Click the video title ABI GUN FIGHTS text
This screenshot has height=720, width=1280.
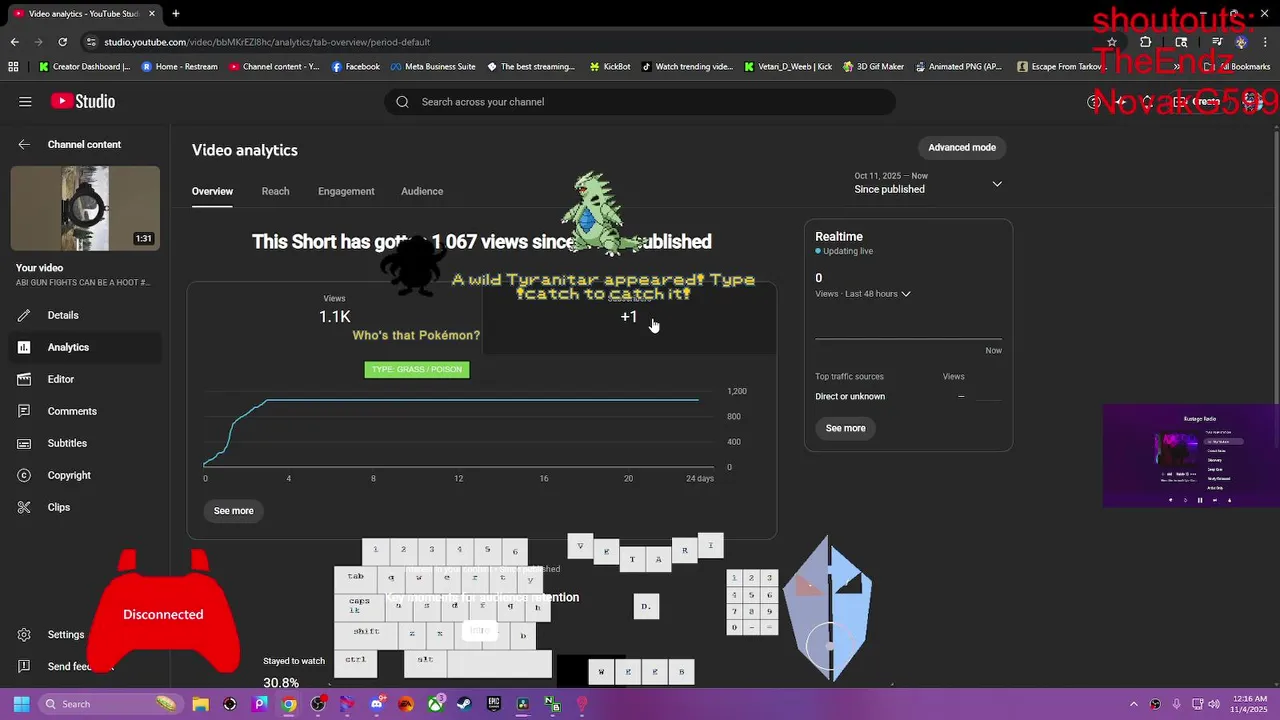83,283
